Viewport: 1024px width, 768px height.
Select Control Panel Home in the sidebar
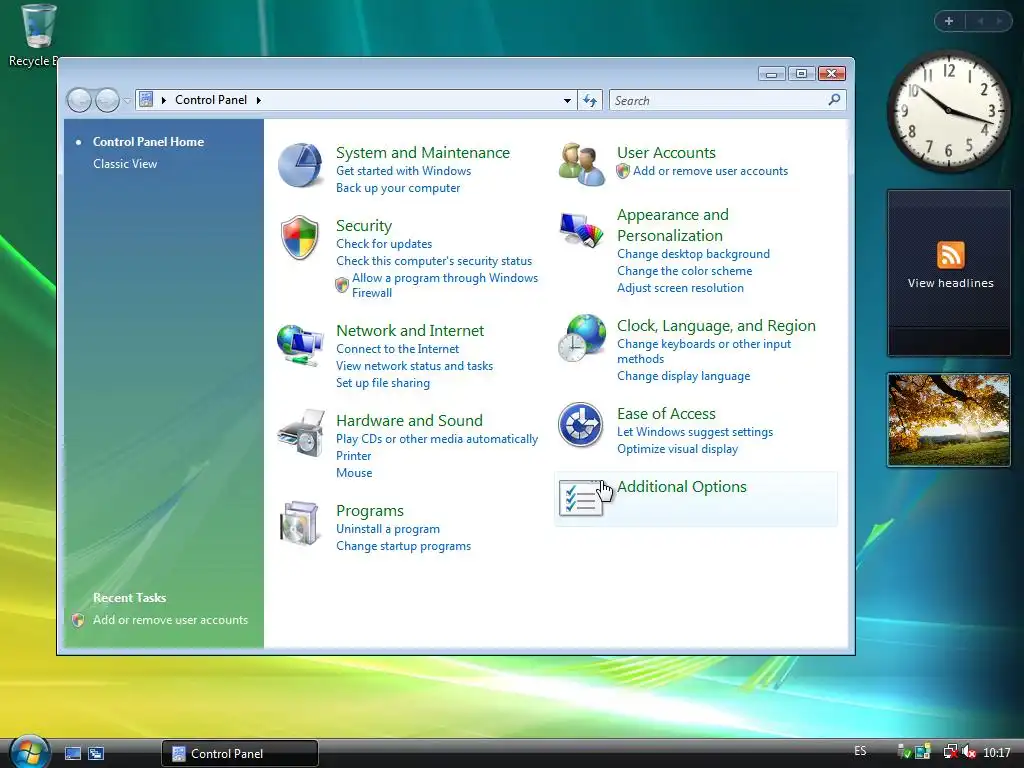(x=148, y=142)
